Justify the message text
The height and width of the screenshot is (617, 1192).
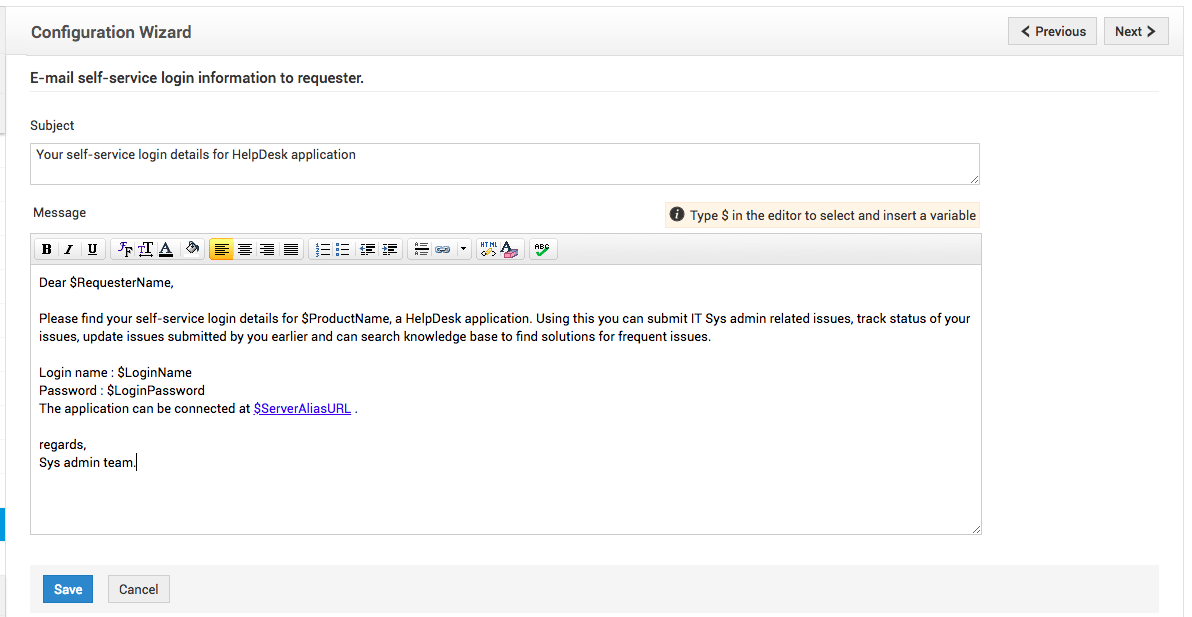[x=290, y=250]
